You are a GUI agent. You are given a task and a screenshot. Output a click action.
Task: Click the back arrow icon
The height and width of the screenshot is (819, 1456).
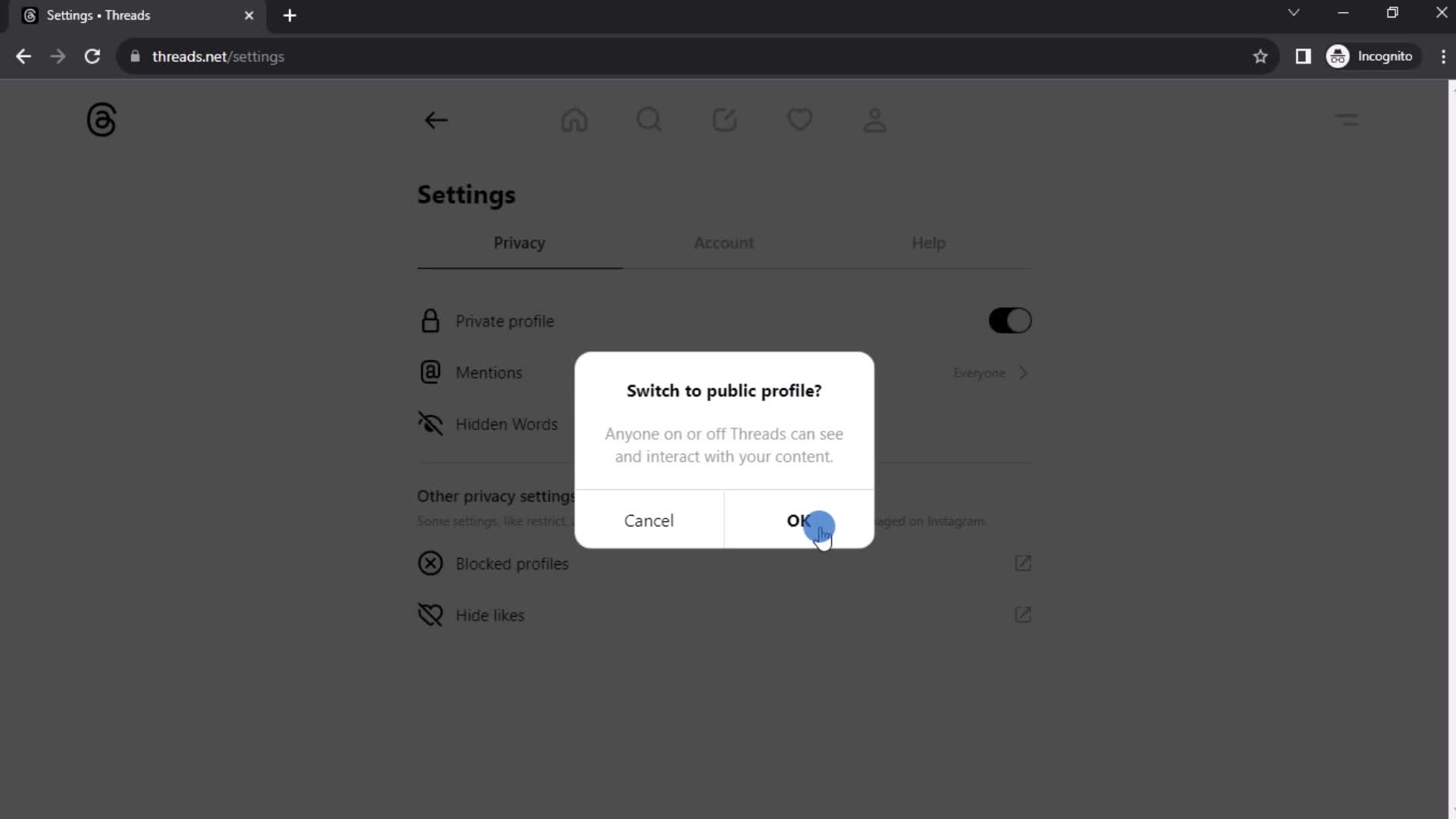pyautogui.click(x=437, y=120)
